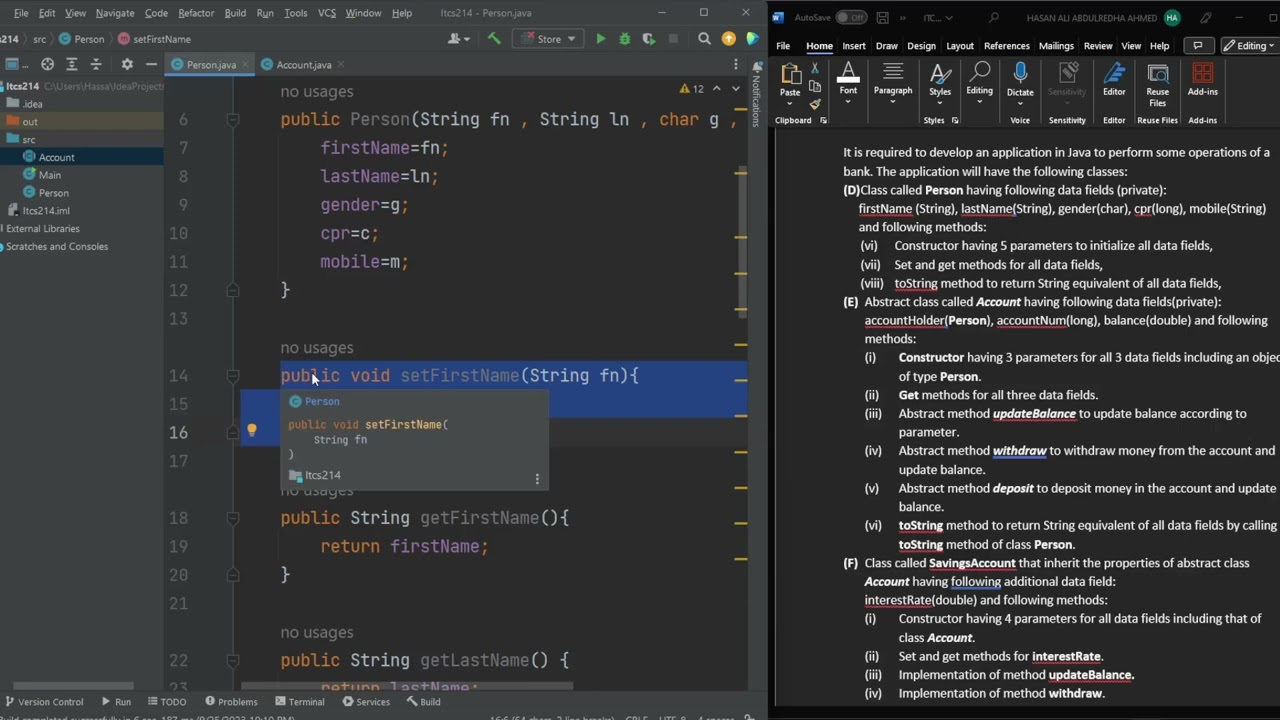Click the 12 warnings inspection indicator

(x=691, y=89)
